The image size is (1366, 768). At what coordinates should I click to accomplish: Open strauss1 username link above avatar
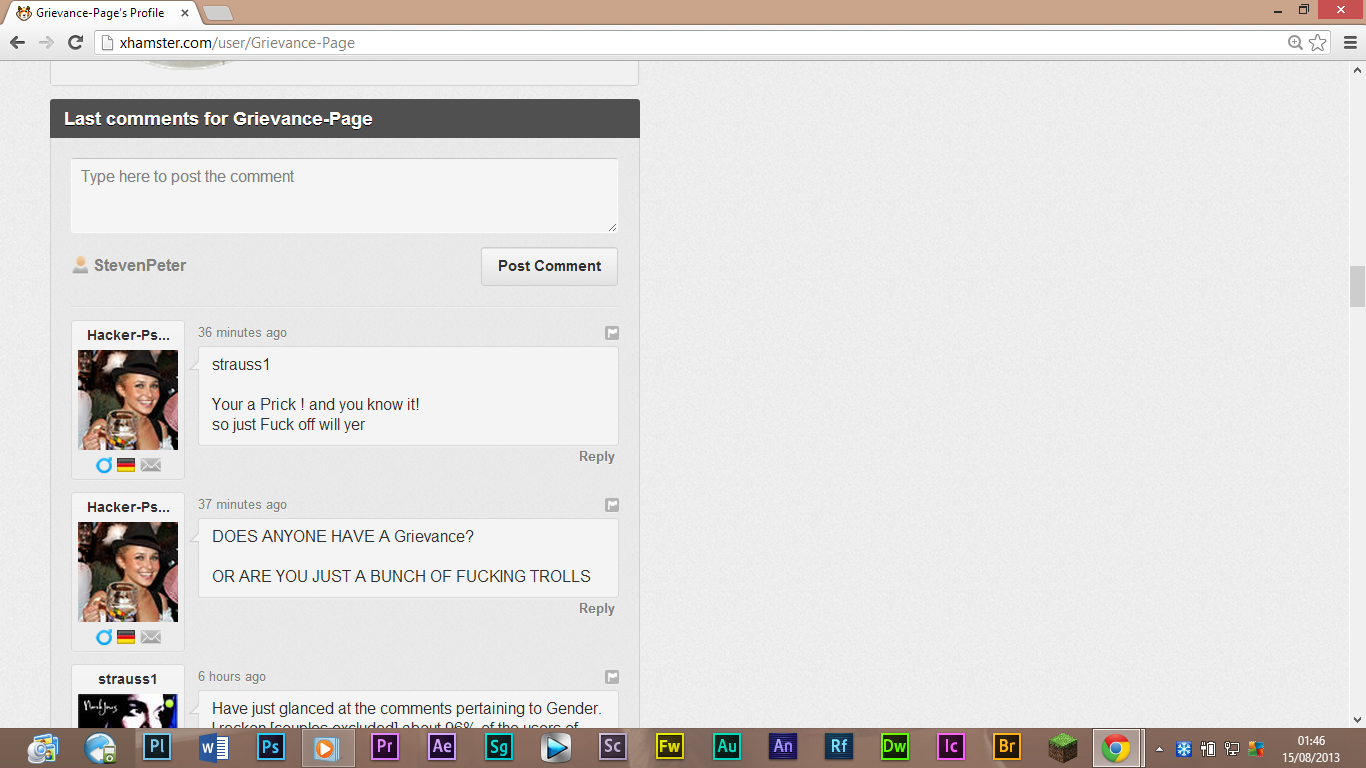pyautogui.click(x=128, y=679)
